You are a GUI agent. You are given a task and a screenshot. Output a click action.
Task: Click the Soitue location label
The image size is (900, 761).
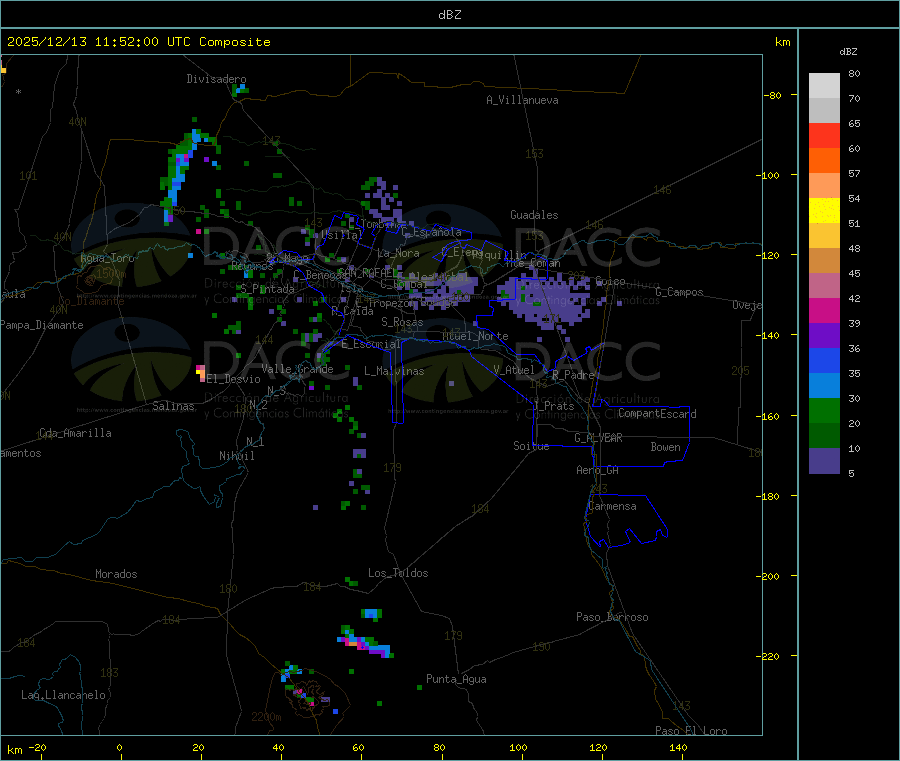click(531, 446)
